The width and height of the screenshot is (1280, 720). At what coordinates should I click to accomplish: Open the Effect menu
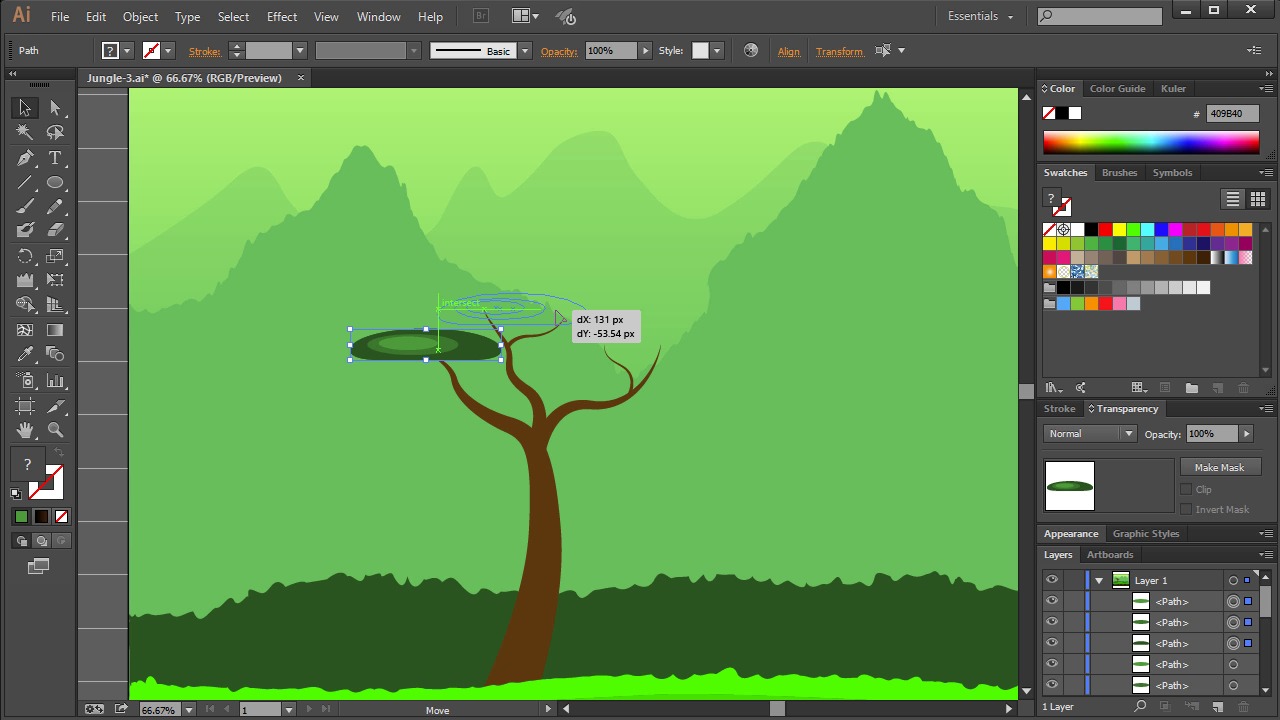coord(282,16)
